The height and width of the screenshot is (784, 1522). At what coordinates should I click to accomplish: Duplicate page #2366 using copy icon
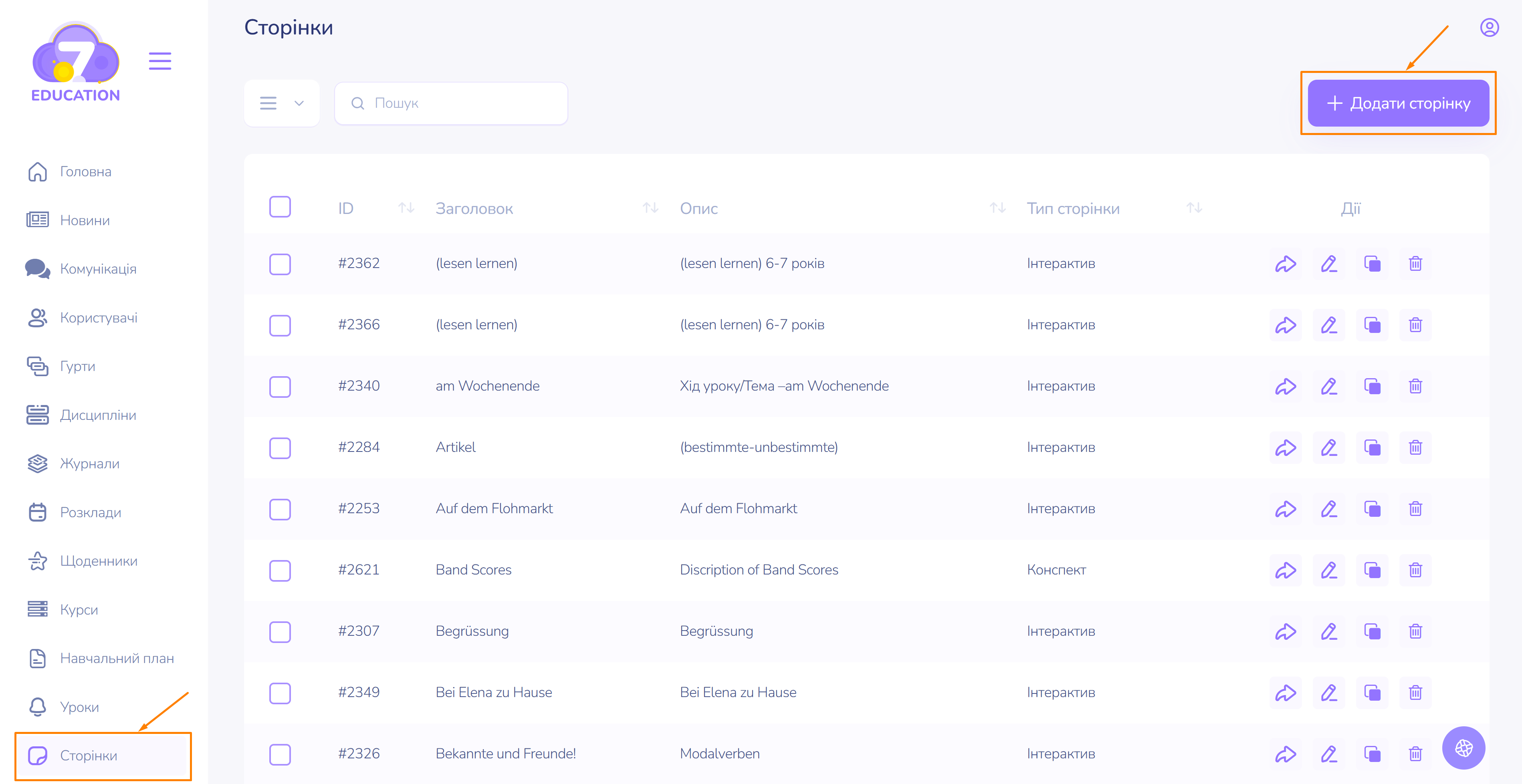(x=1372, y=325)
